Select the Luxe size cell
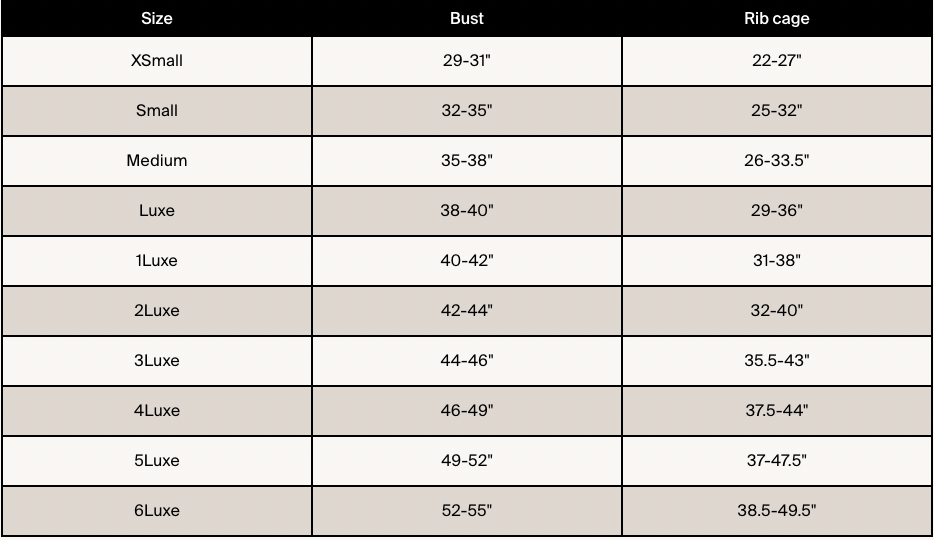This screenshot has width=934, height=540. point(157,211)
